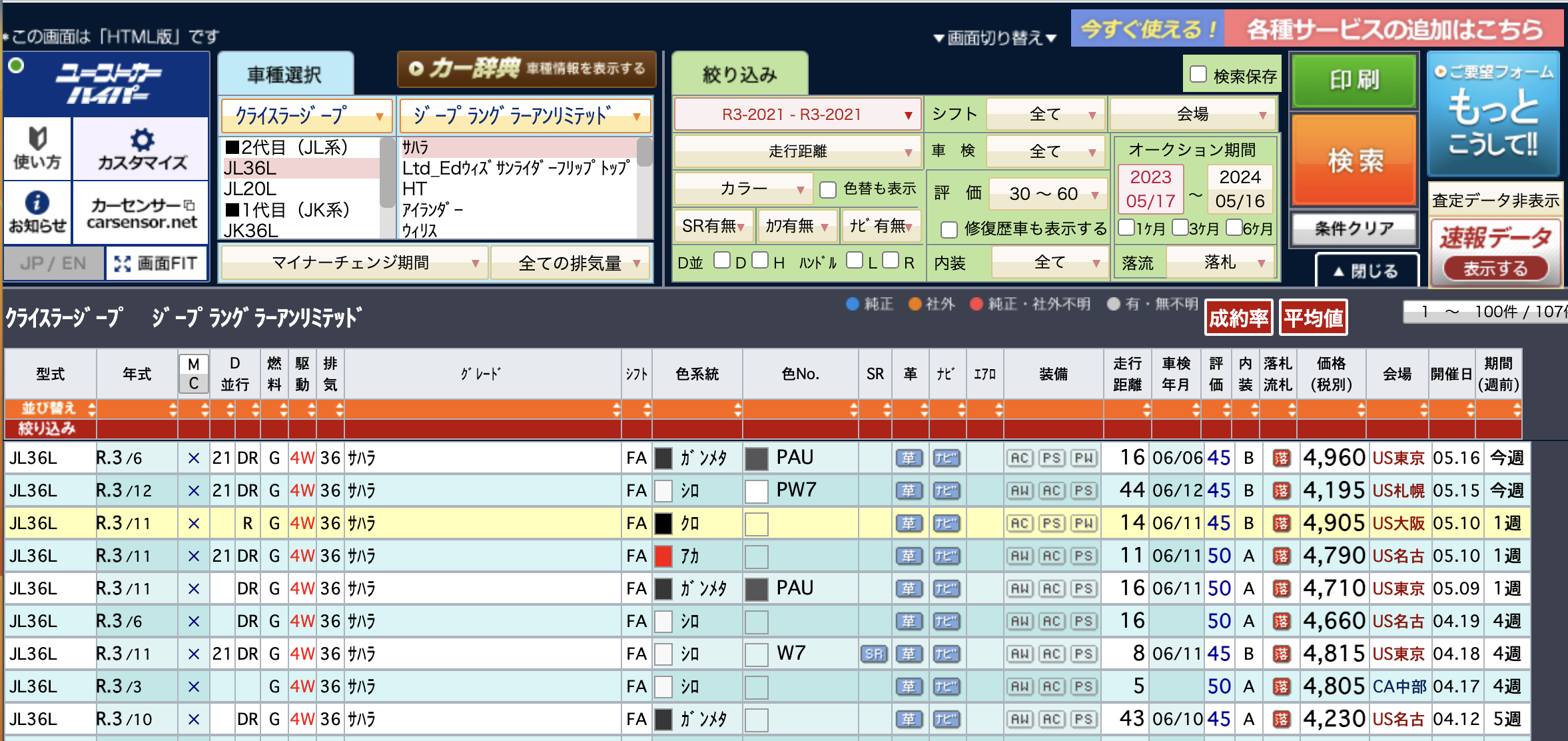Click PW equipment badge in US東京 05.16 row

point(1083,458)
